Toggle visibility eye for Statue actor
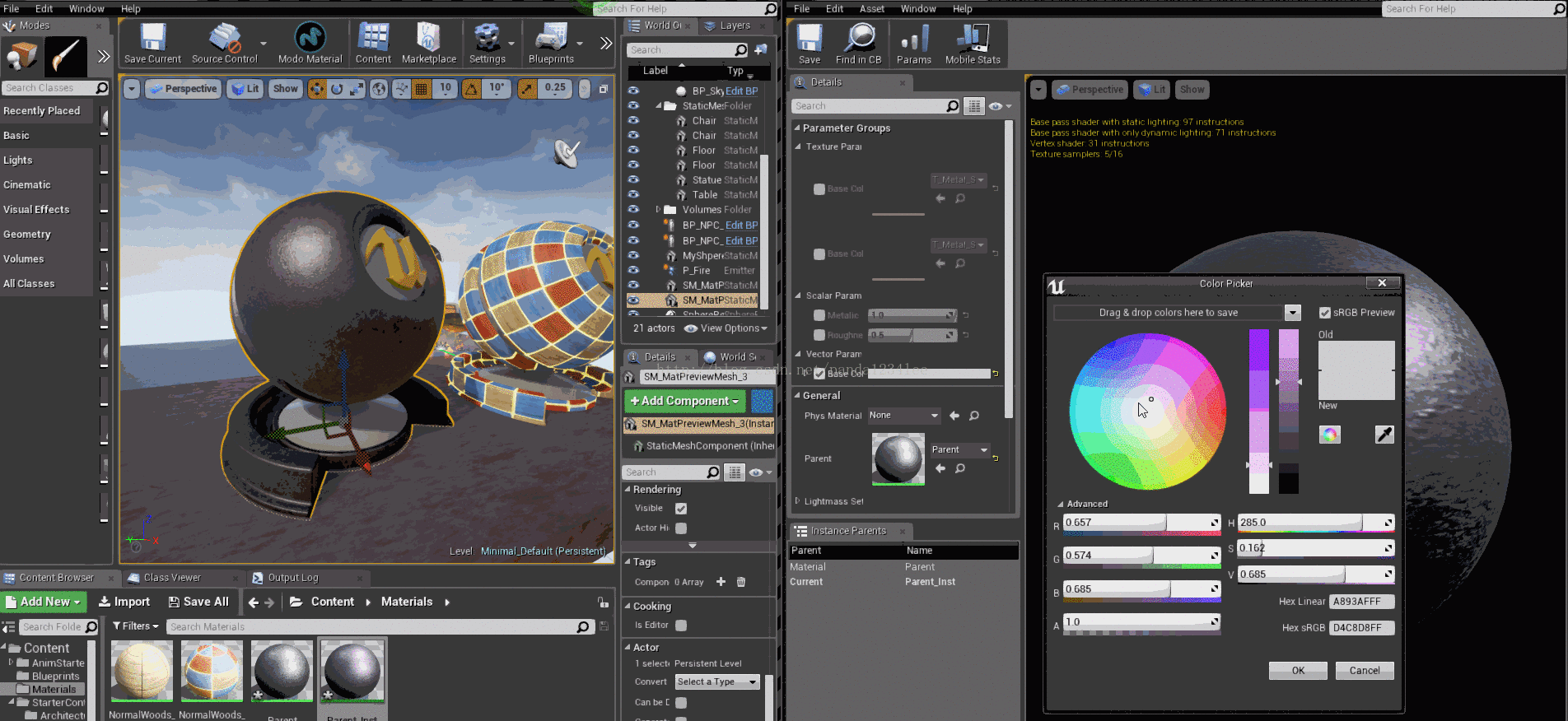This screenshot has height=721, width=1568. click(x=633, y=179)
